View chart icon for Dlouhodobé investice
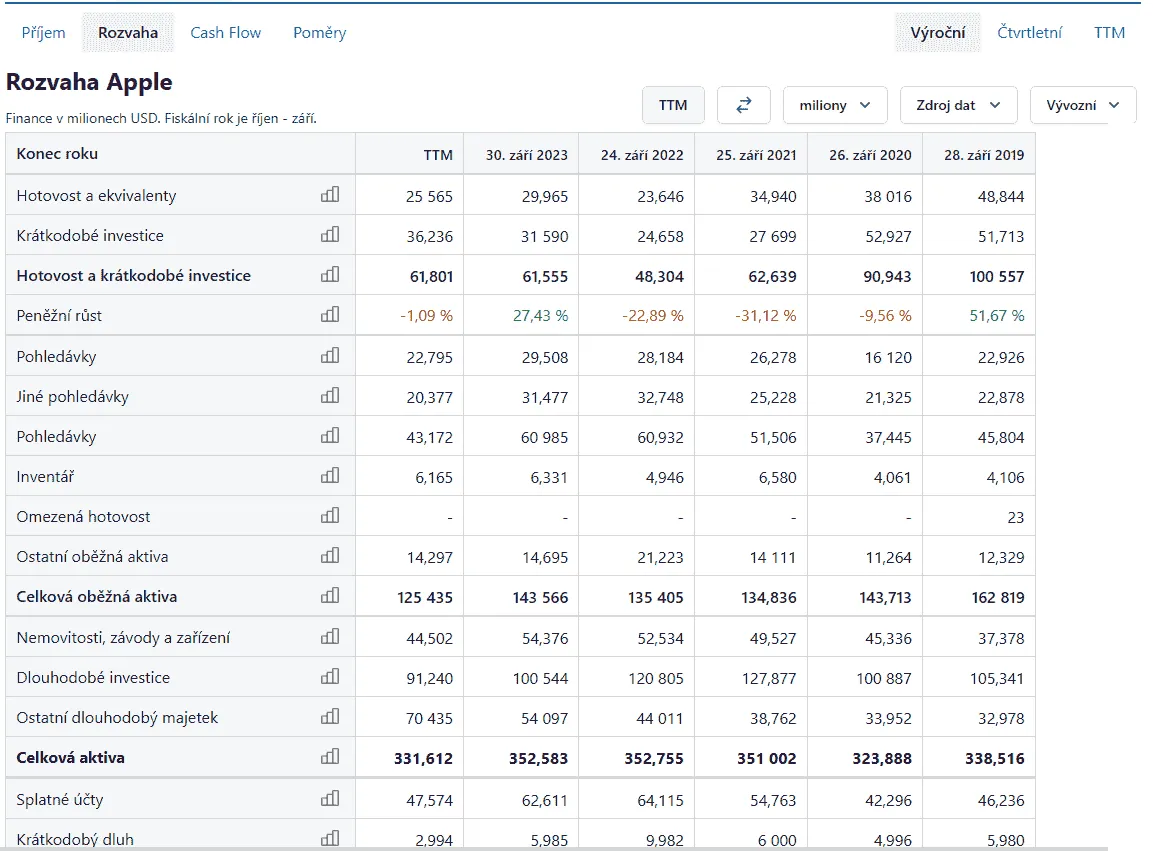 [x=330, y=677]
